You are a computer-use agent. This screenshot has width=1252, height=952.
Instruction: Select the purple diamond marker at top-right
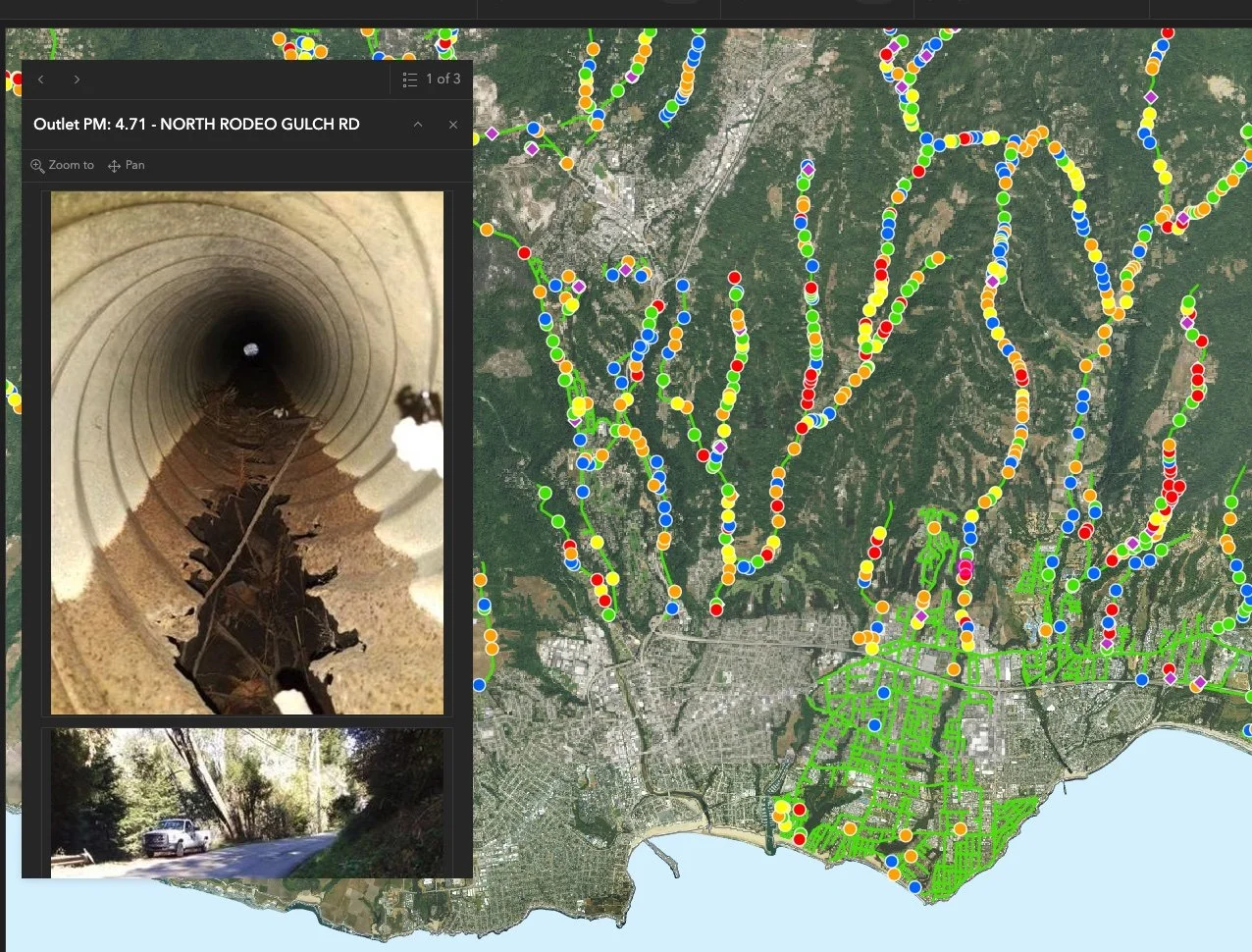1152,98
